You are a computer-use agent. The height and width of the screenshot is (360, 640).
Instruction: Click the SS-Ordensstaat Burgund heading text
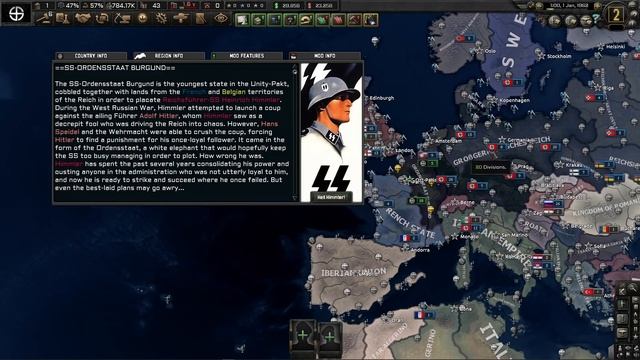click(116, 68)
